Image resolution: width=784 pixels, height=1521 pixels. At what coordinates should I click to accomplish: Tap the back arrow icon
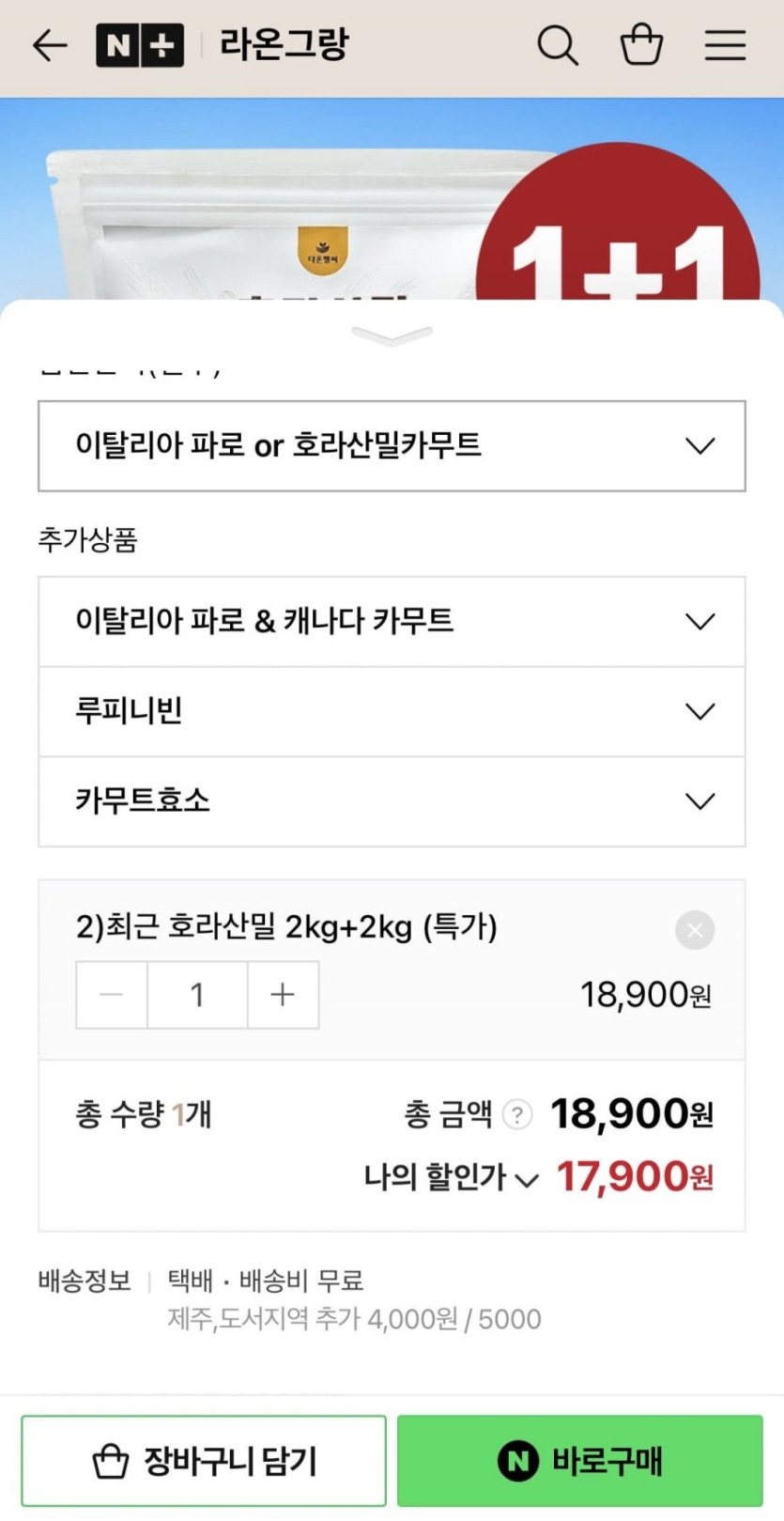[49, 45]
